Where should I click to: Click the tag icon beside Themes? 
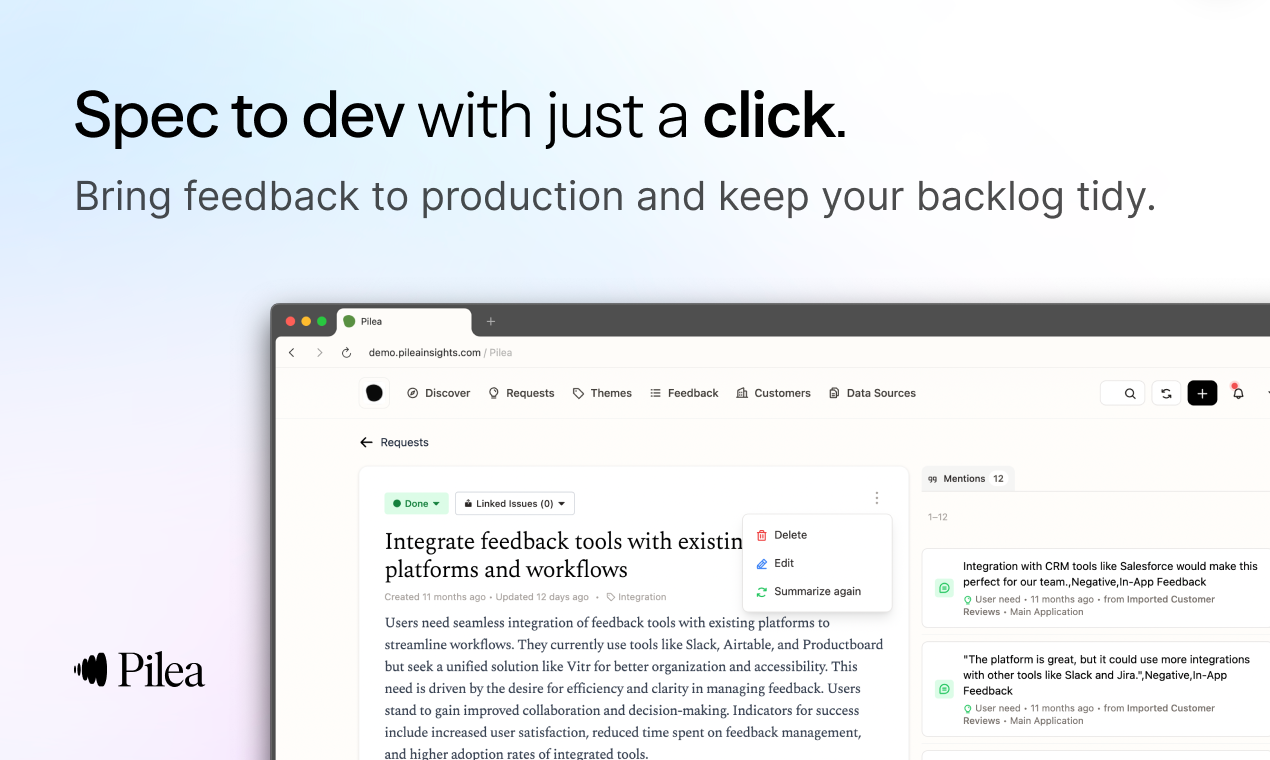pos(578,393)
